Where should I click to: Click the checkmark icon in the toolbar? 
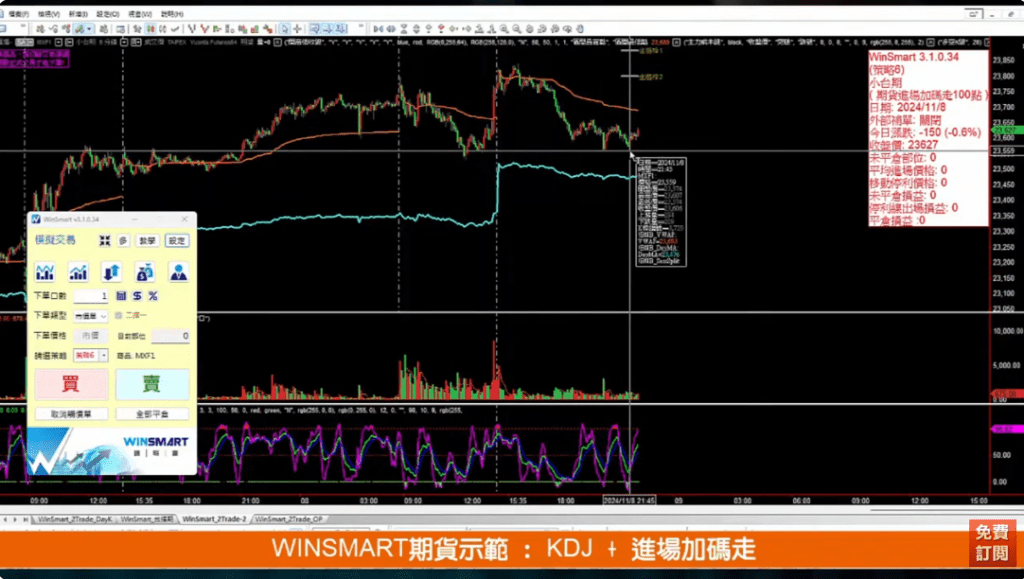[x=175, y=29]
